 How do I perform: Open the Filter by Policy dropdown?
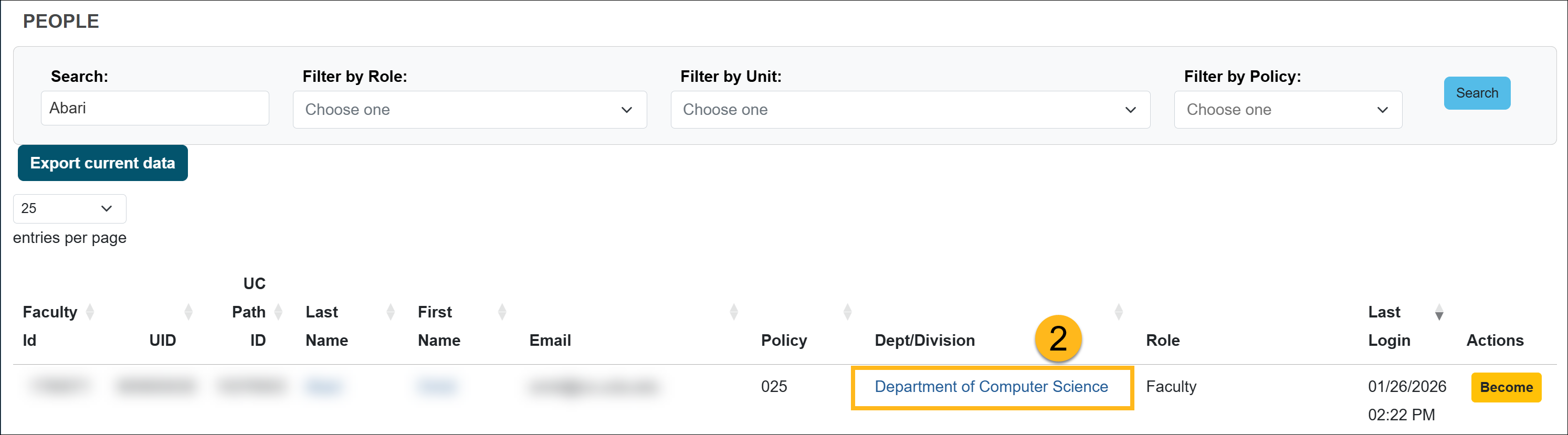1287,110
